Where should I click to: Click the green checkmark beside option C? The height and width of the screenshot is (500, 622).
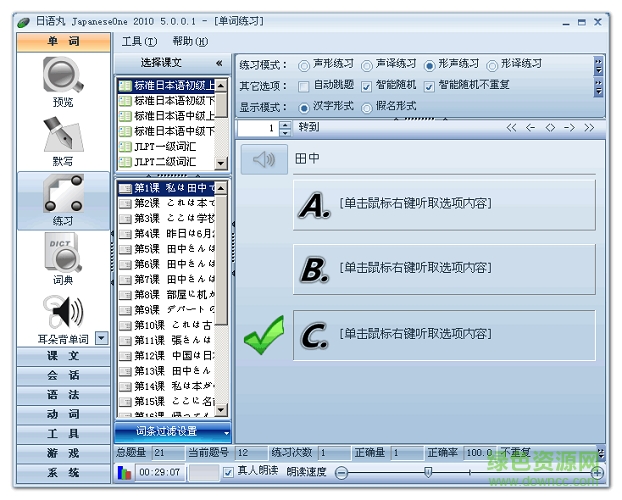click(264, 335)
